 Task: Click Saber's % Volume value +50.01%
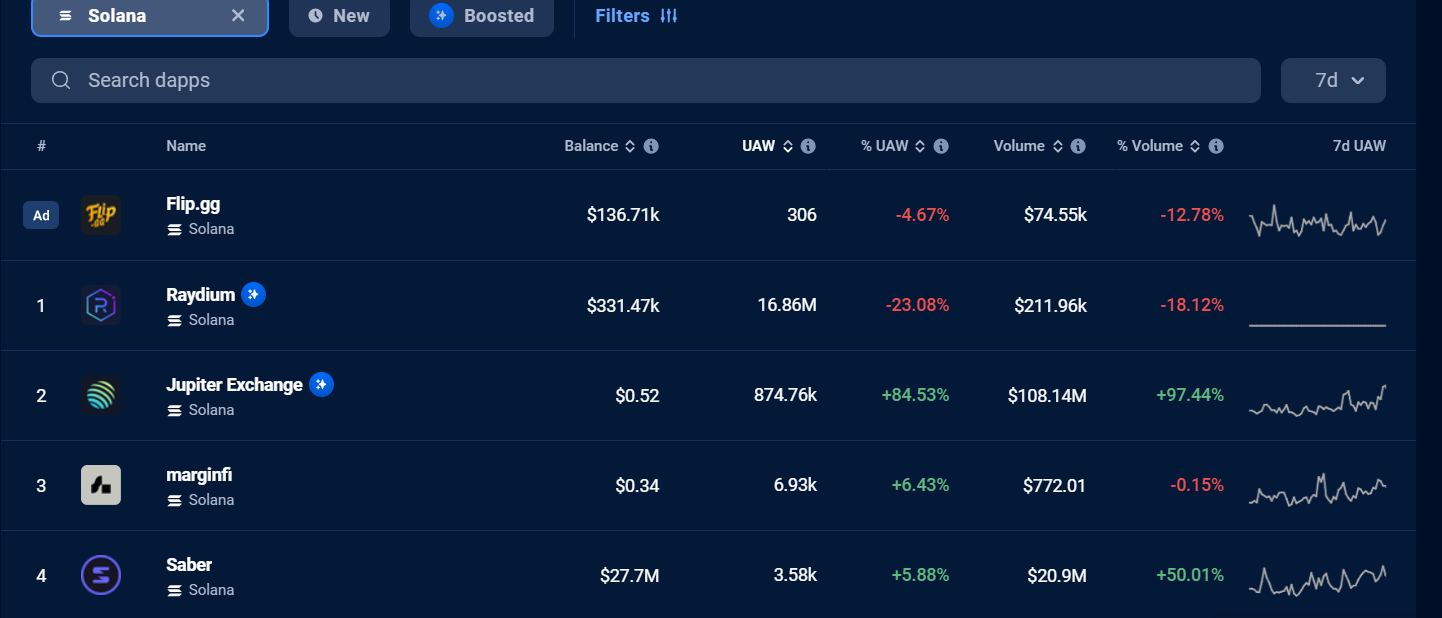[x=1190, y=575]
